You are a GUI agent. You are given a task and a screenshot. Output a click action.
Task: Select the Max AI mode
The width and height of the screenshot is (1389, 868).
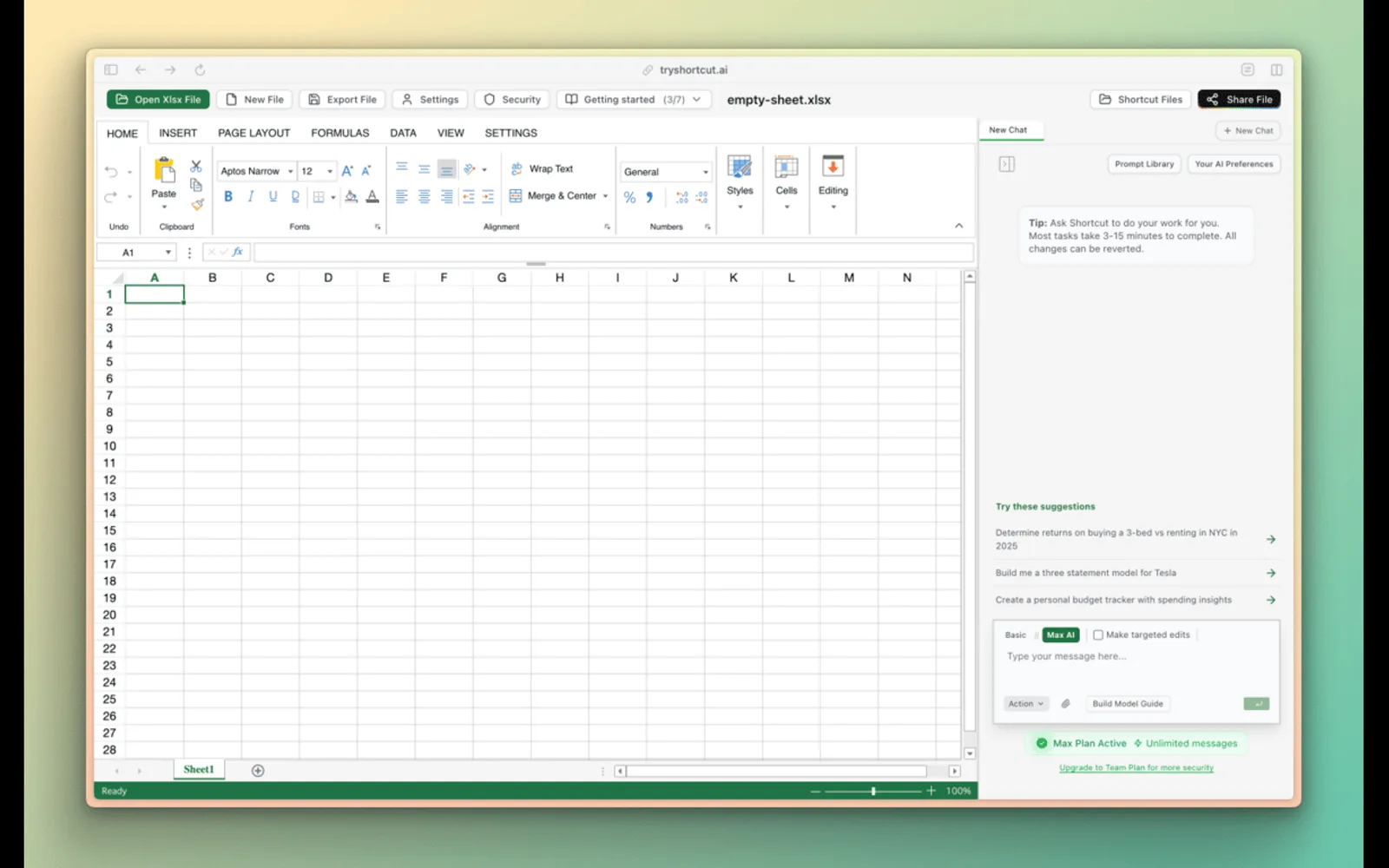pos(1060,635)
